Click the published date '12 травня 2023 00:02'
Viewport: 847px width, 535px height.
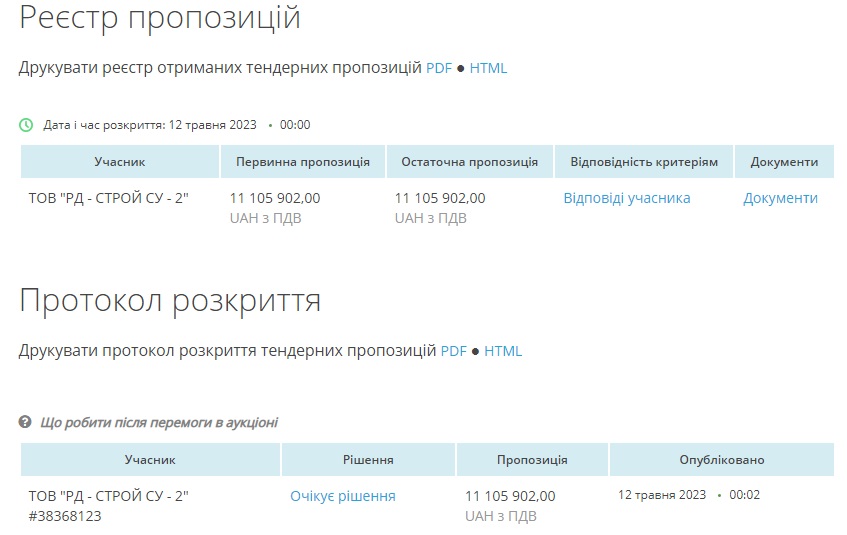coord(689,495)
